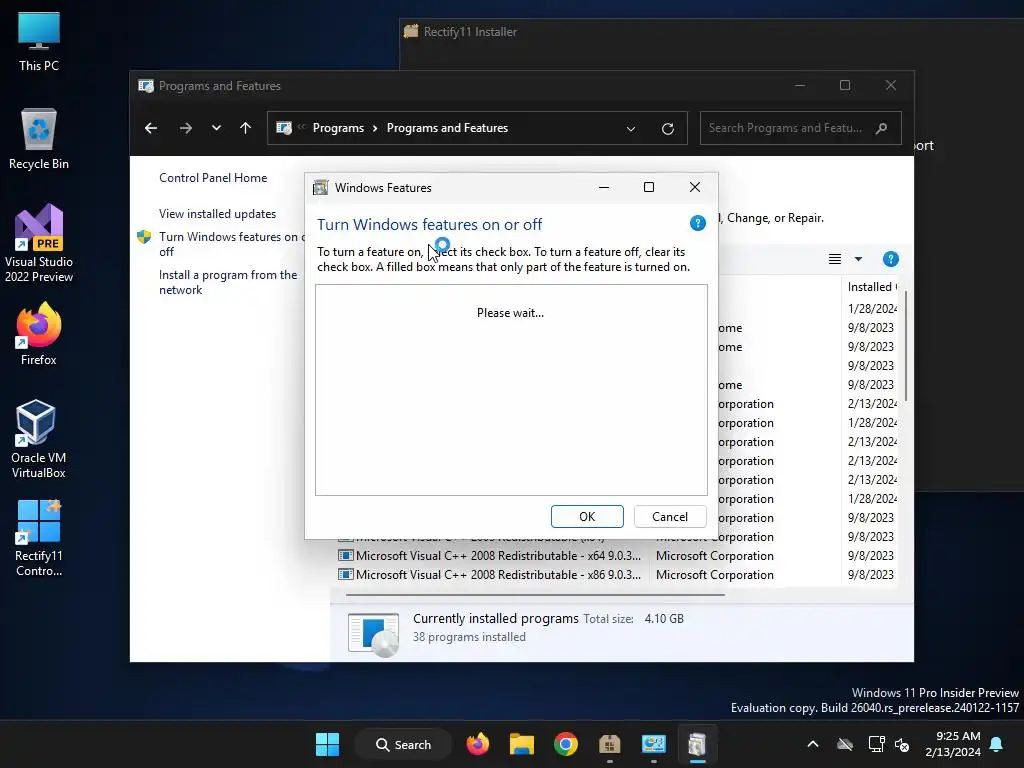Image resolution: width=1024 pixels, height=768 pixels.
Task: Open Windows Features help icon
Action: pos(697,223)
